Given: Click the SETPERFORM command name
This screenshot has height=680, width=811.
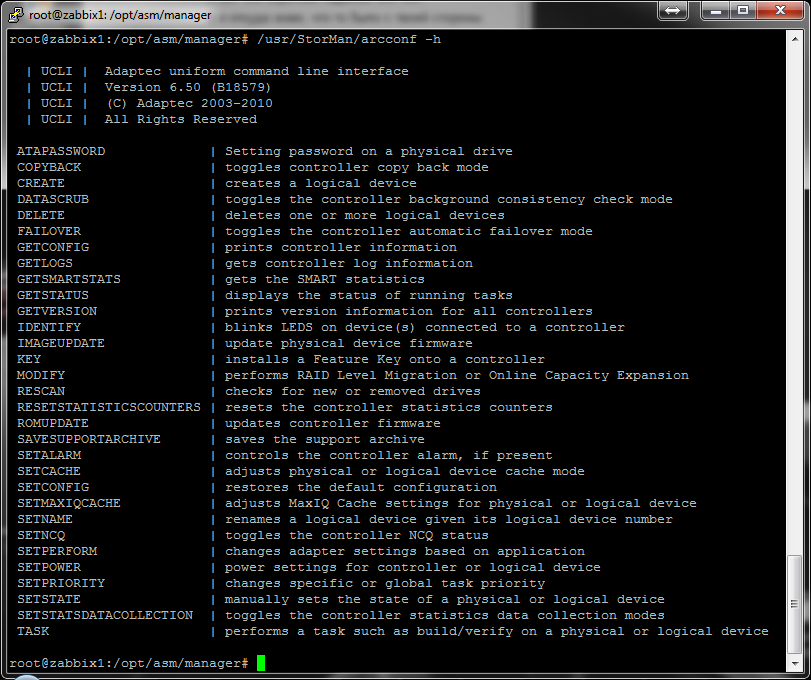Looking at the screenshot, I should pos(57,552).
